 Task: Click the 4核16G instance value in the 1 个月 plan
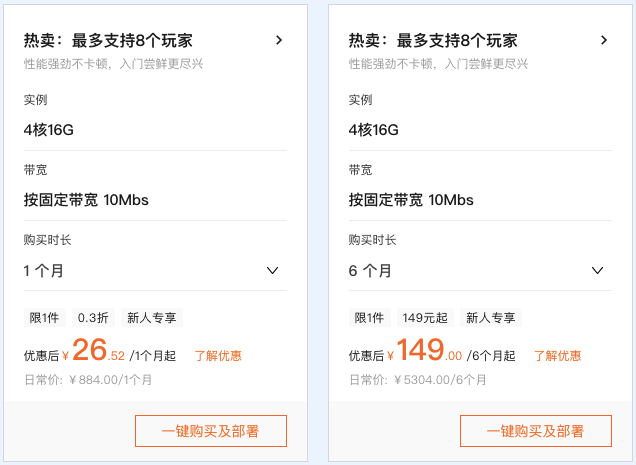point(49,130)
